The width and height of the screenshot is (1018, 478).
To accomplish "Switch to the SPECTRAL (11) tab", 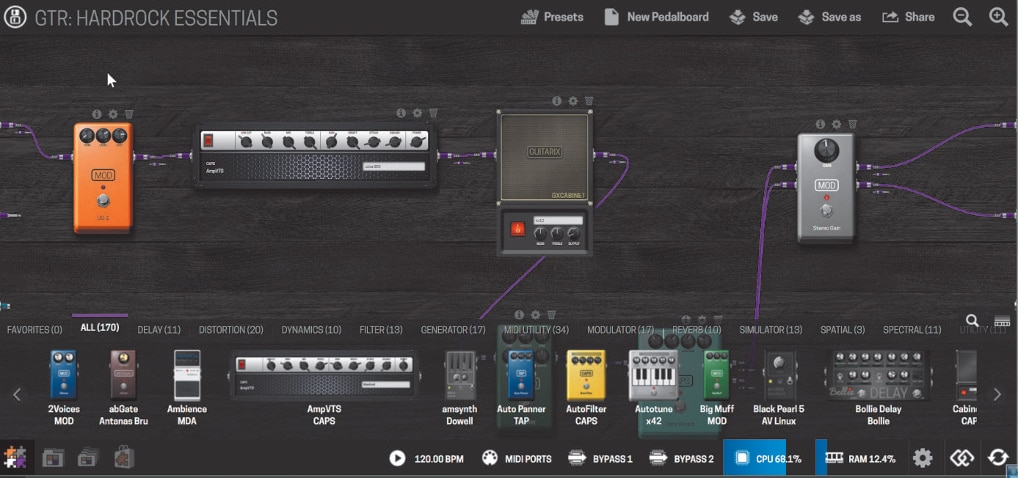I will tap(912, 330).
